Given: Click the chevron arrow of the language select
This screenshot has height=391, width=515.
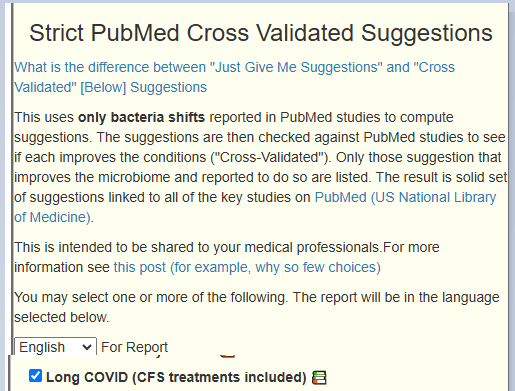Looking at the screenshot, I should [87, 347].
